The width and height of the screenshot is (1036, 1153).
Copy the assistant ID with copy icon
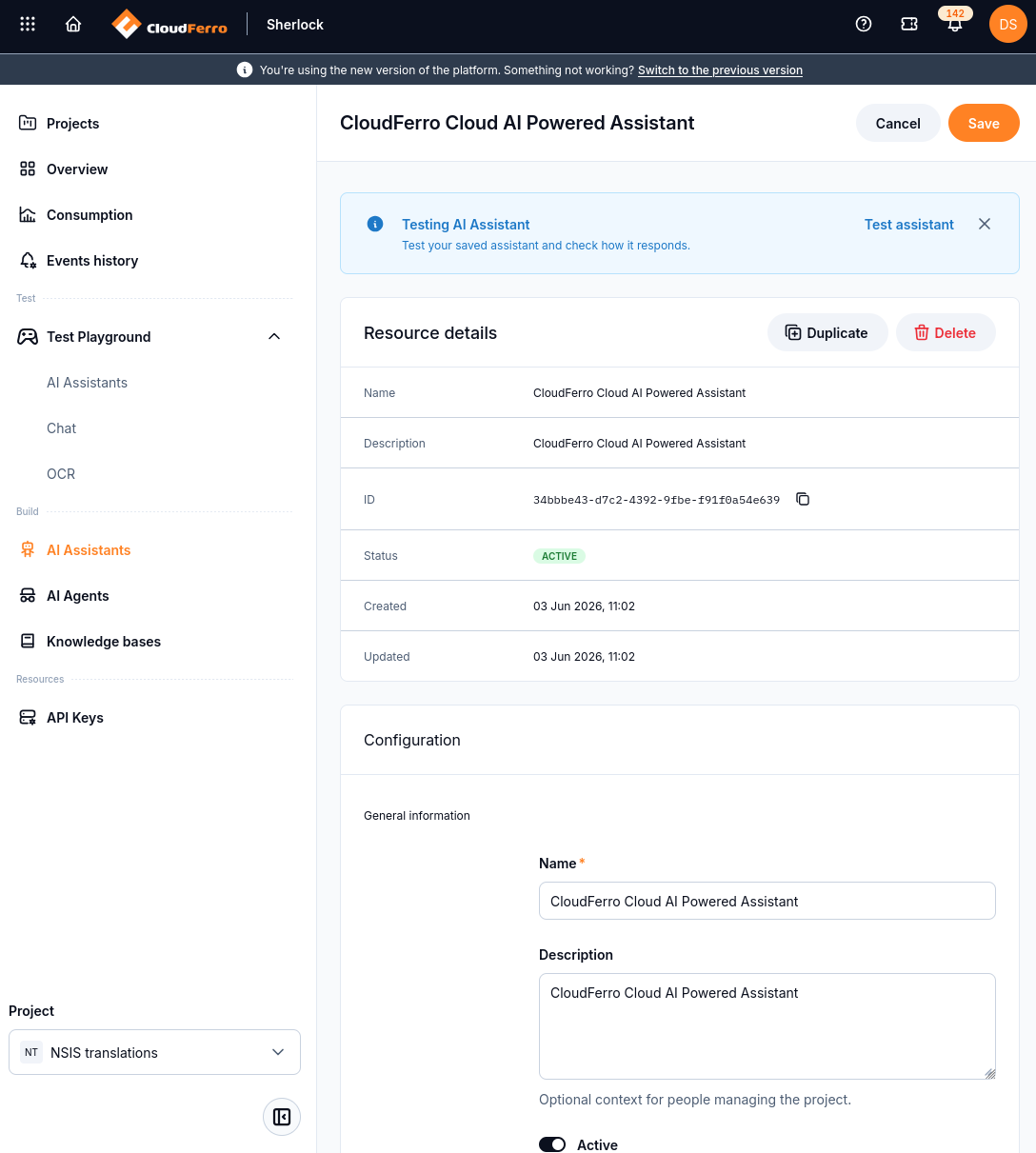click(803, 499)
